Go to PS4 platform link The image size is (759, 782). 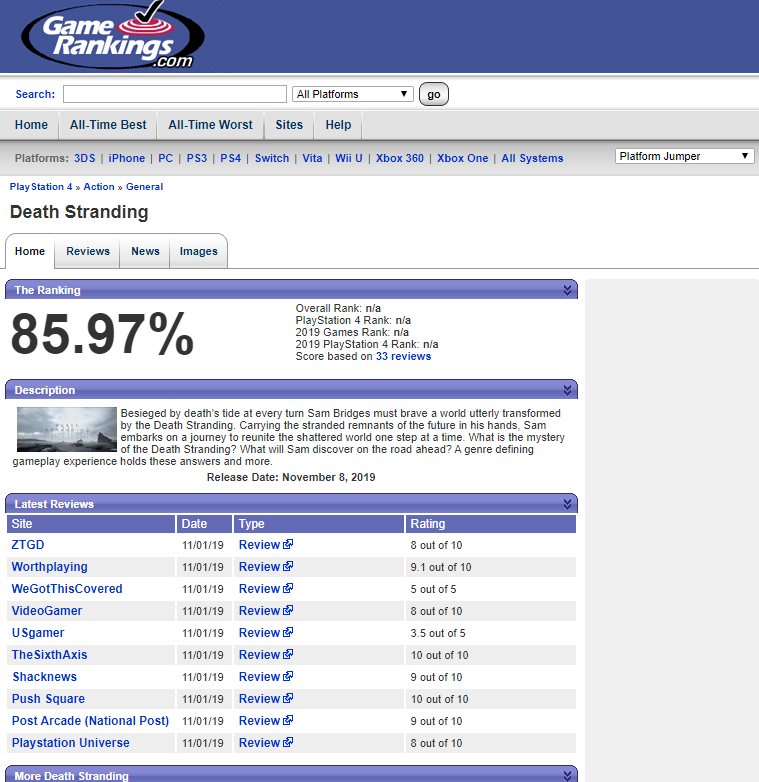230,158
